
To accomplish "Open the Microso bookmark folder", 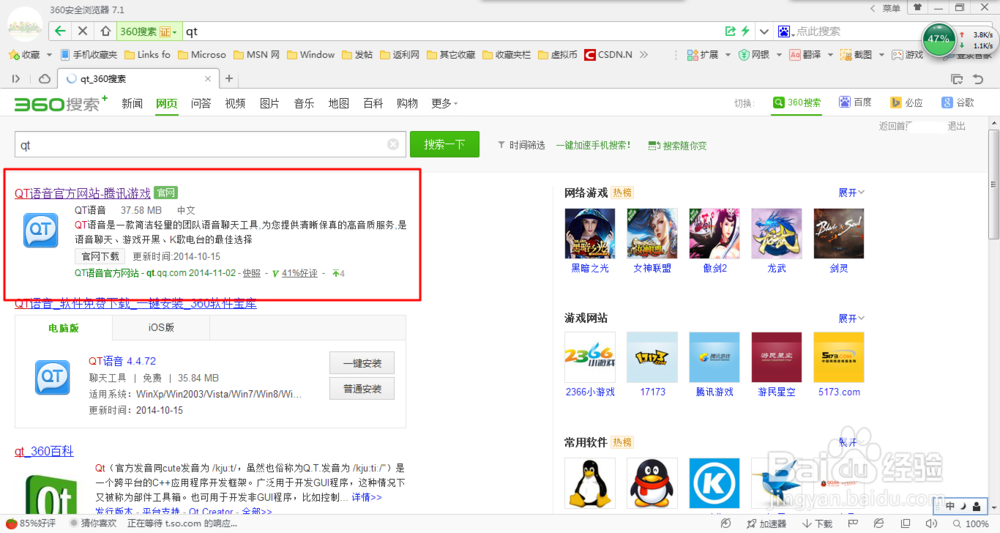I will pyautogui.click(x=202, y=55).
